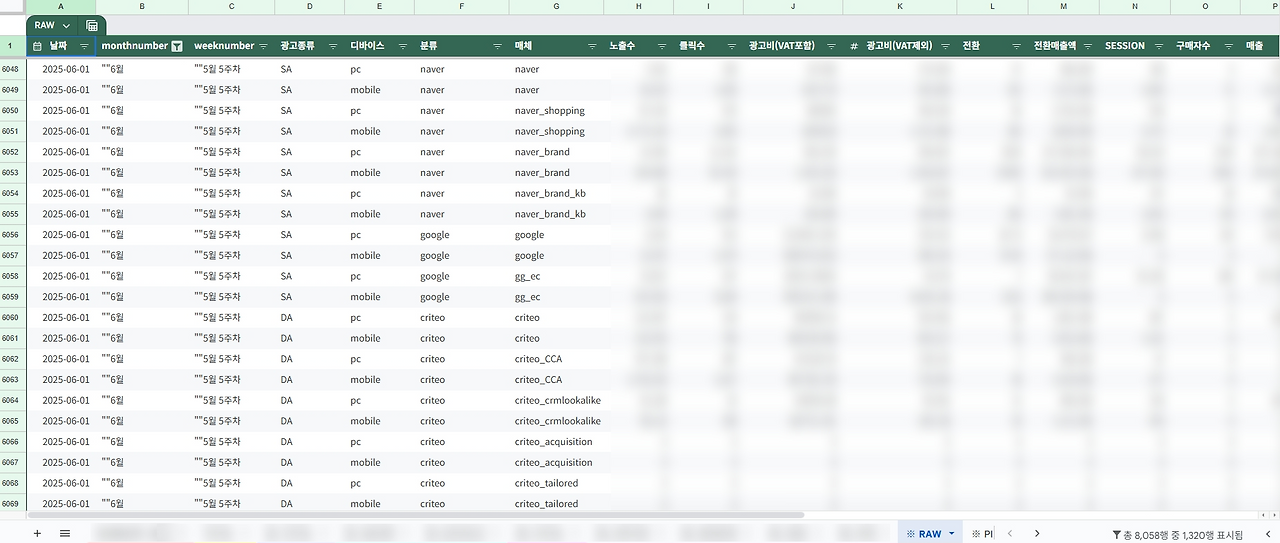The width and height of the screenshot is (1280, 543).
Task: Open the 광고비(VAT포함) column filter
Action: coord(832,46)
